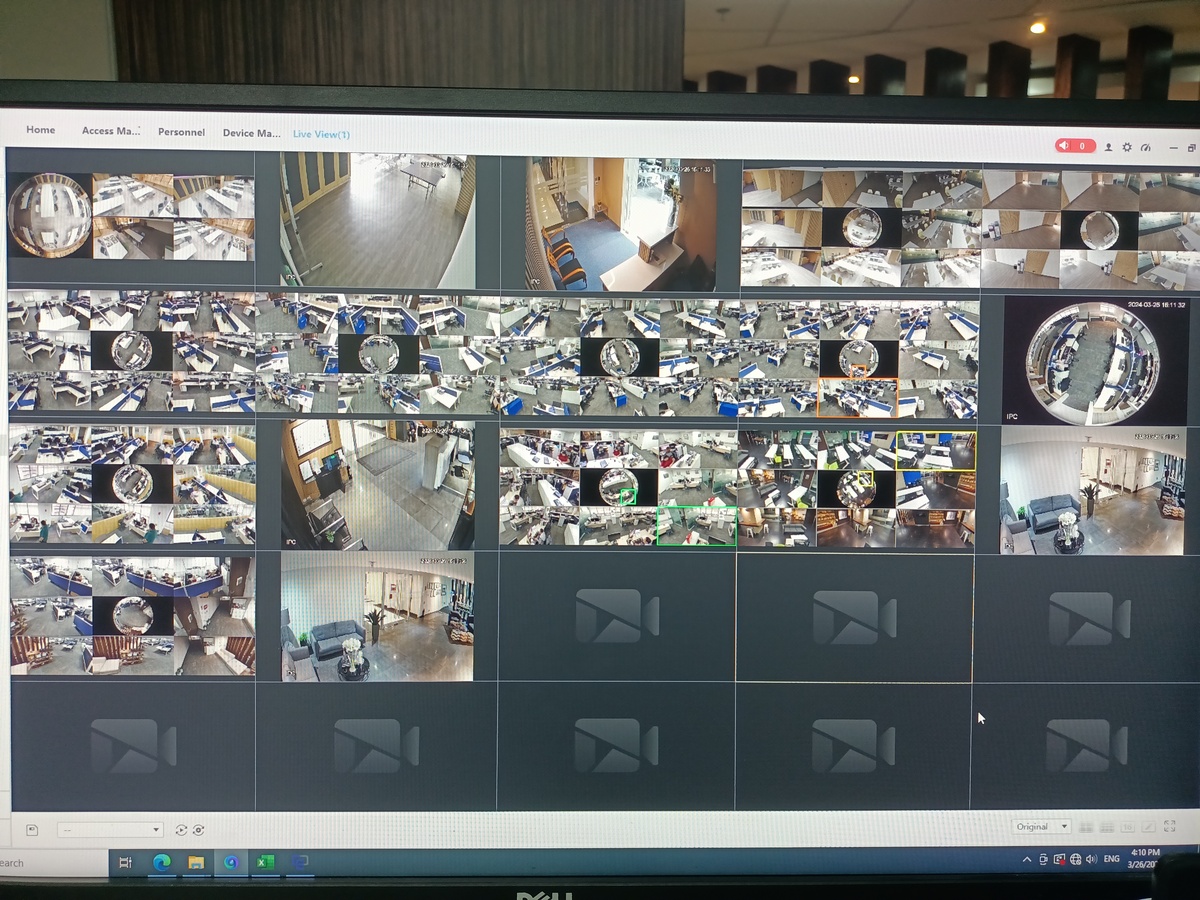Open settings via the gear icon
Screen dimensions: 1200x900
pyautogui.click(x=1127, y=147)
